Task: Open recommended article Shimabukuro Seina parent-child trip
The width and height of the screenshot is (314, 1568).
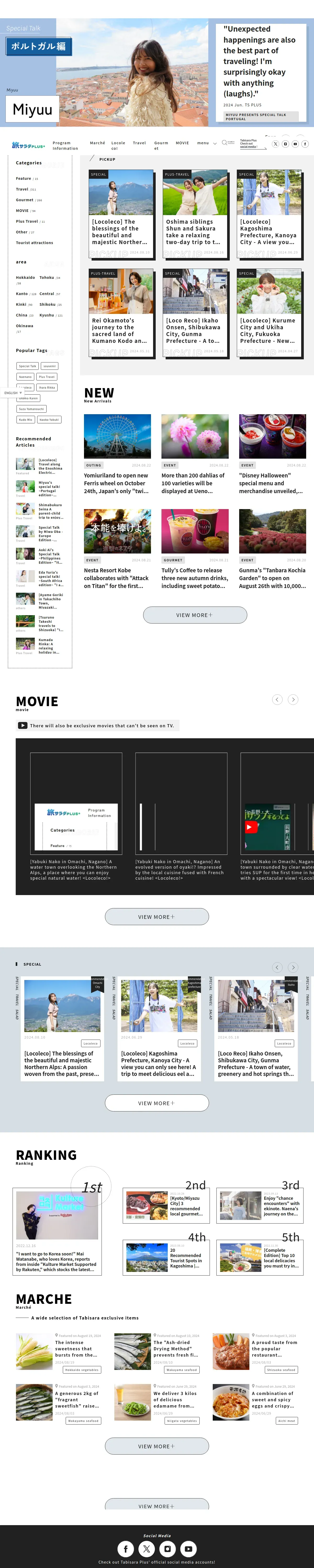Action: [40, 511]
